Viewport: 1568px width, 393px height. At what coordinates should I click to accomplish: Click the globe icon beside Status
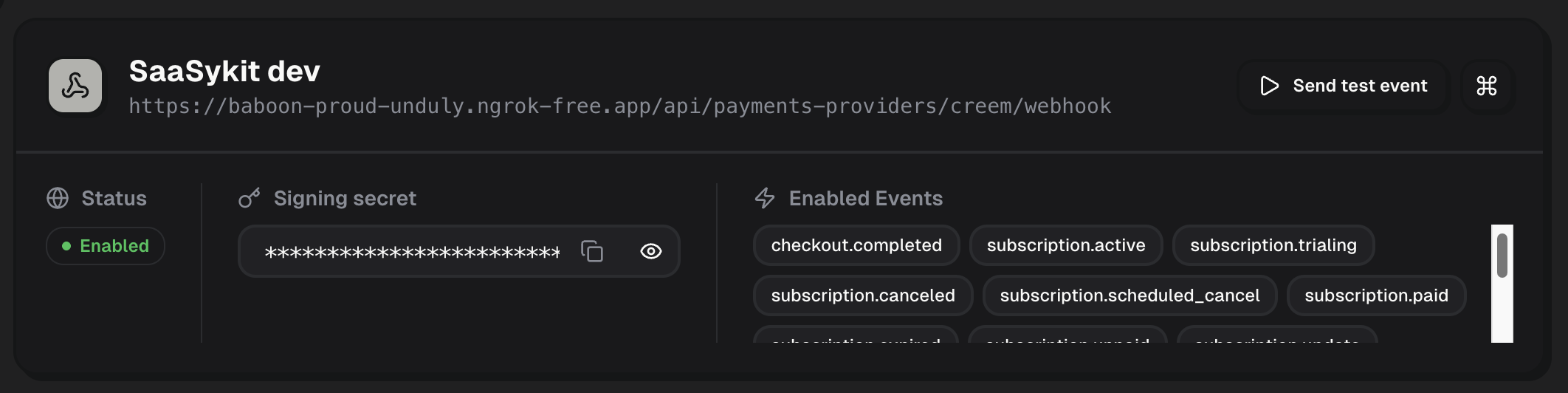coord(58,198)
